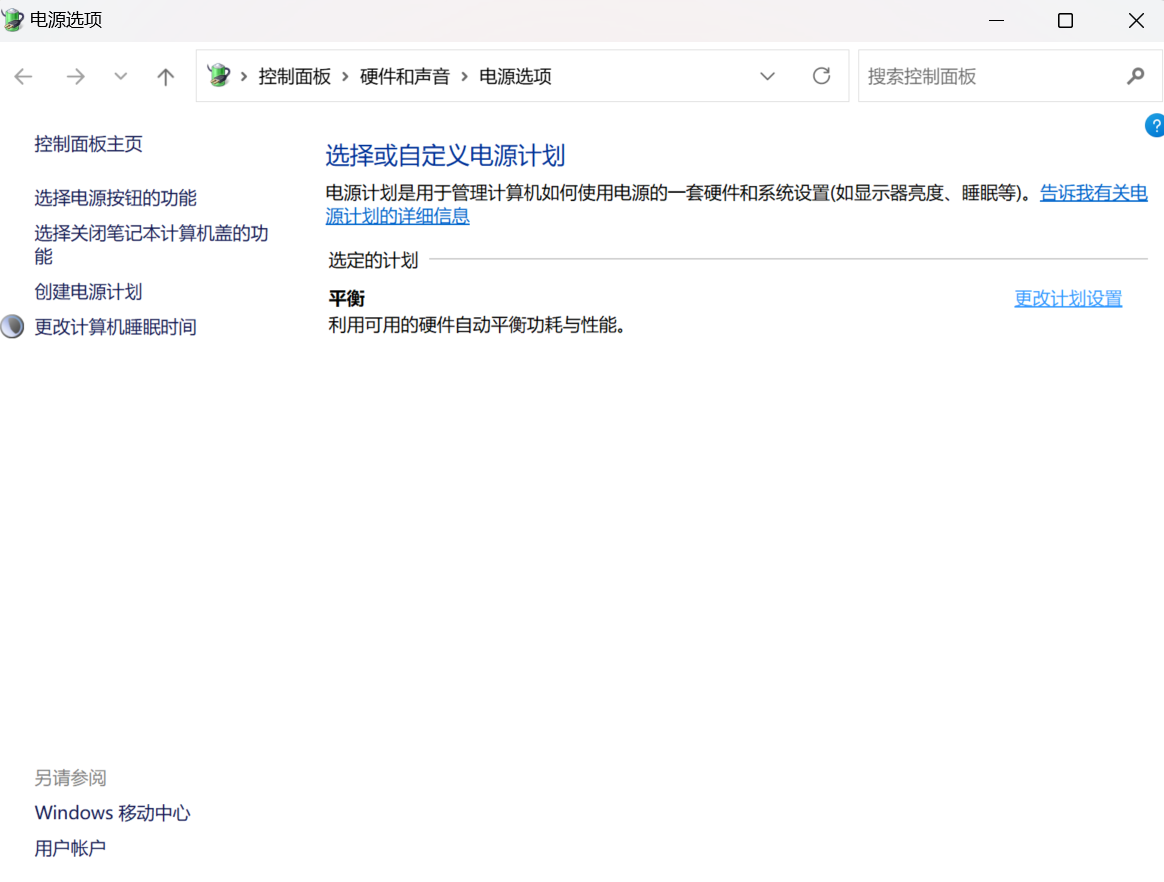Click the power icon in the address bar
Screen dimensions: 1164x882
pyautogui.click(x=218, y=76)
